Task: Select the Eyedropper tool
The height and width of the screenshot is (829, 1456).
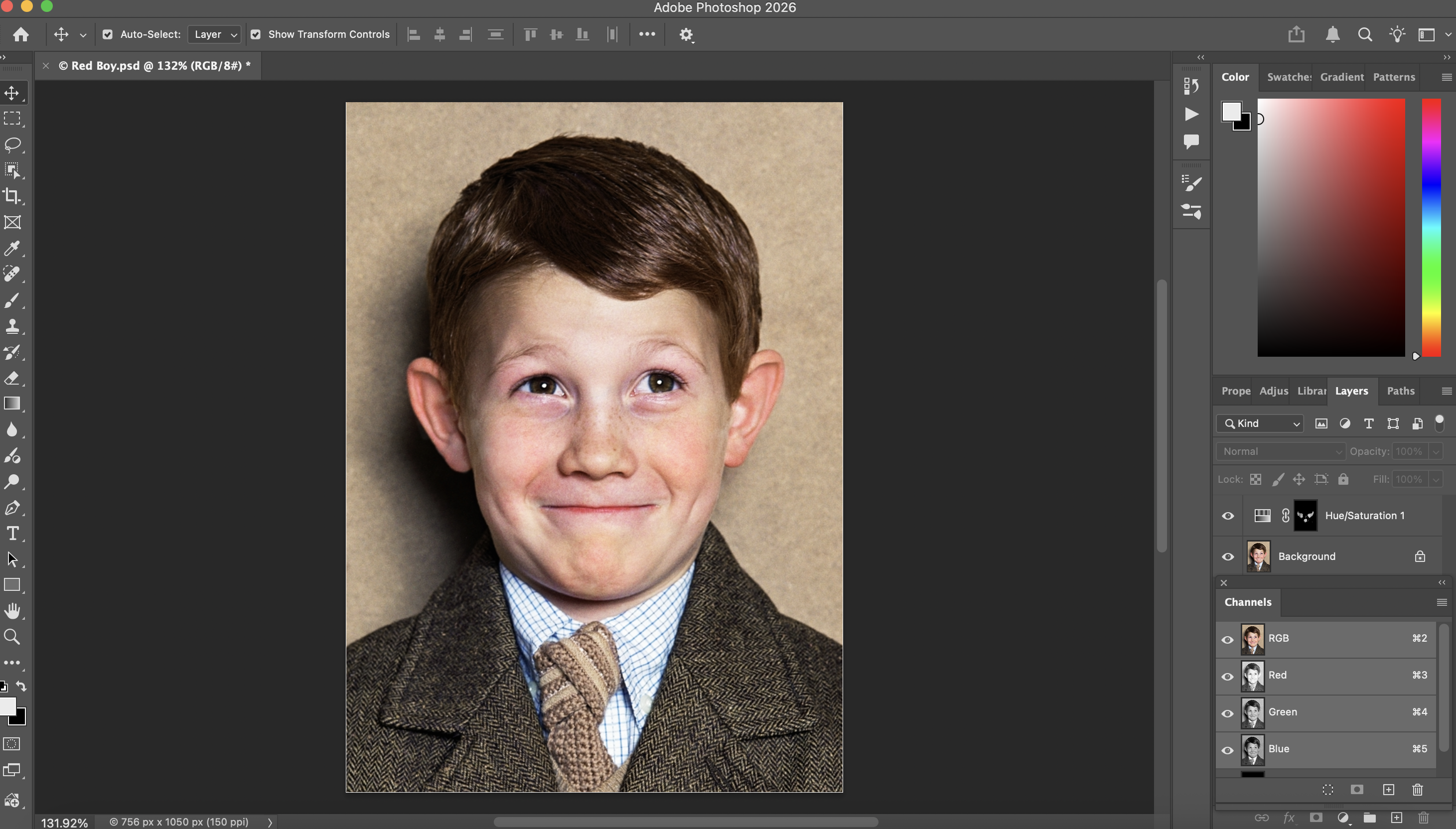Action: [x=12, y=248]
